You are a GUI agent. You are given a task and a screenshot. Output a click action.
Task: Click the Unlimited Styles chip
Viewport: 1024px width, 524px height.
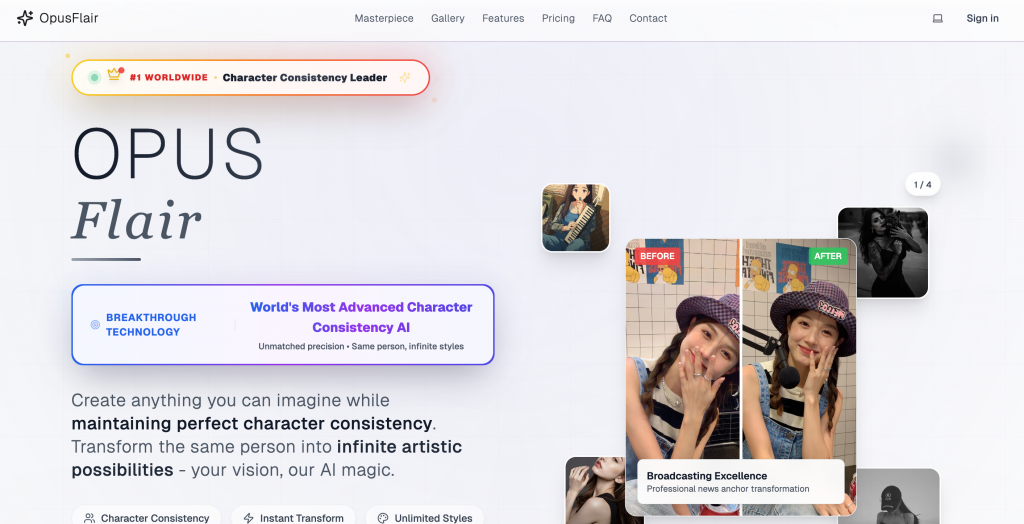tap(425, 515)
